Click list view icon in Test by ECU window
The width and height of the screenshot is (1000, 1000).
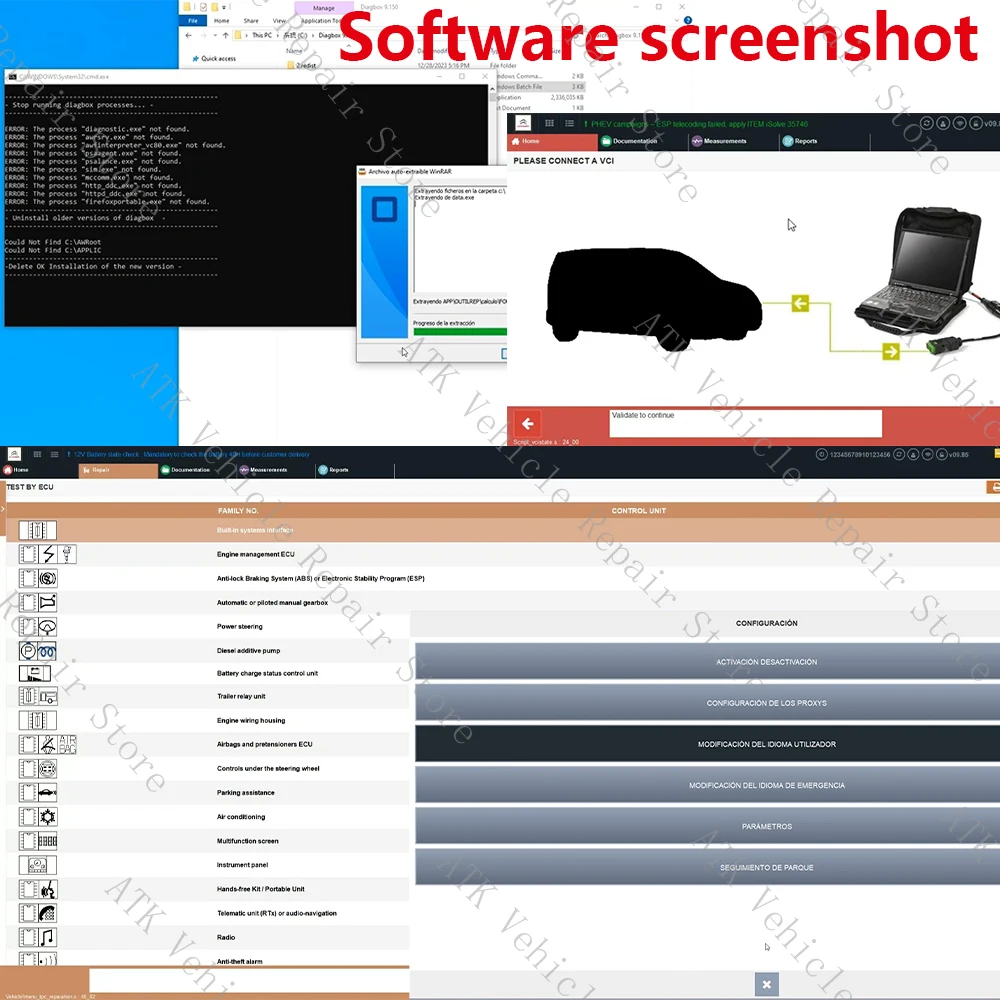pyautogui.click(x=54, y=454)
